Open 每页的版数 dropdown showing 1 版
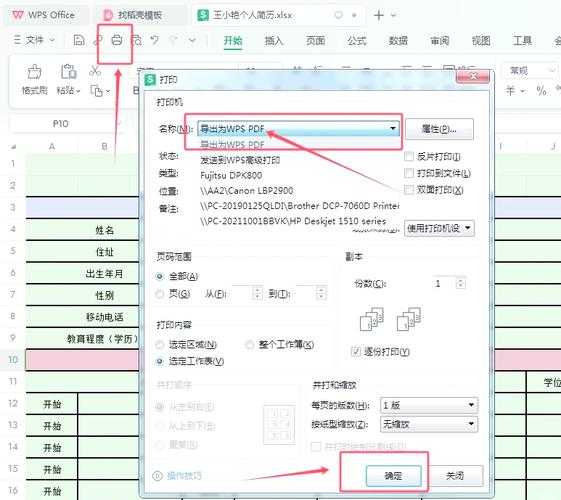561x500 pixels. pos(429,405)
